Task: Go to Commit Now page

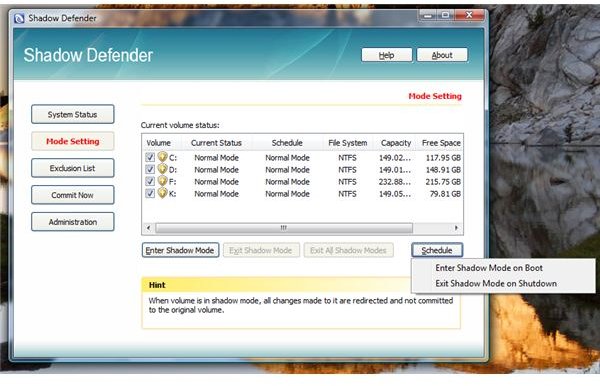Action: click(73, 195)
